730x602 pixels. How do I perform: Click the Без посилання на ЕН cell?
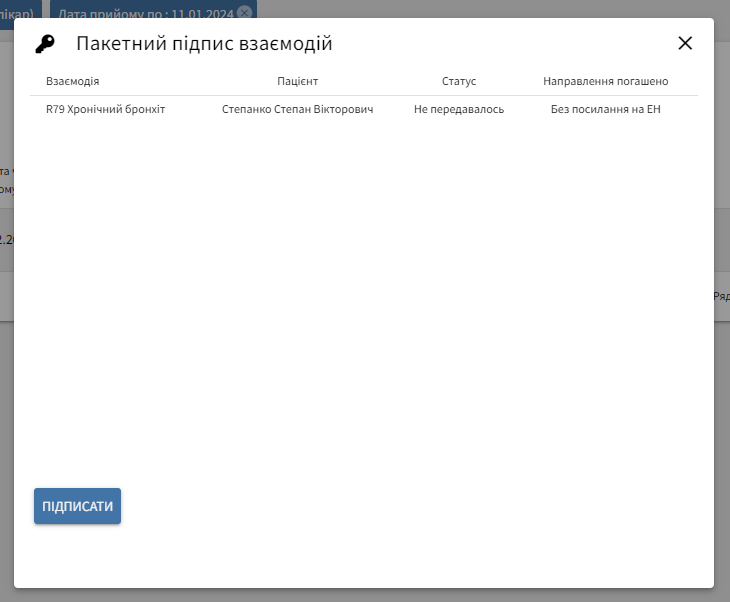(605, 109)
